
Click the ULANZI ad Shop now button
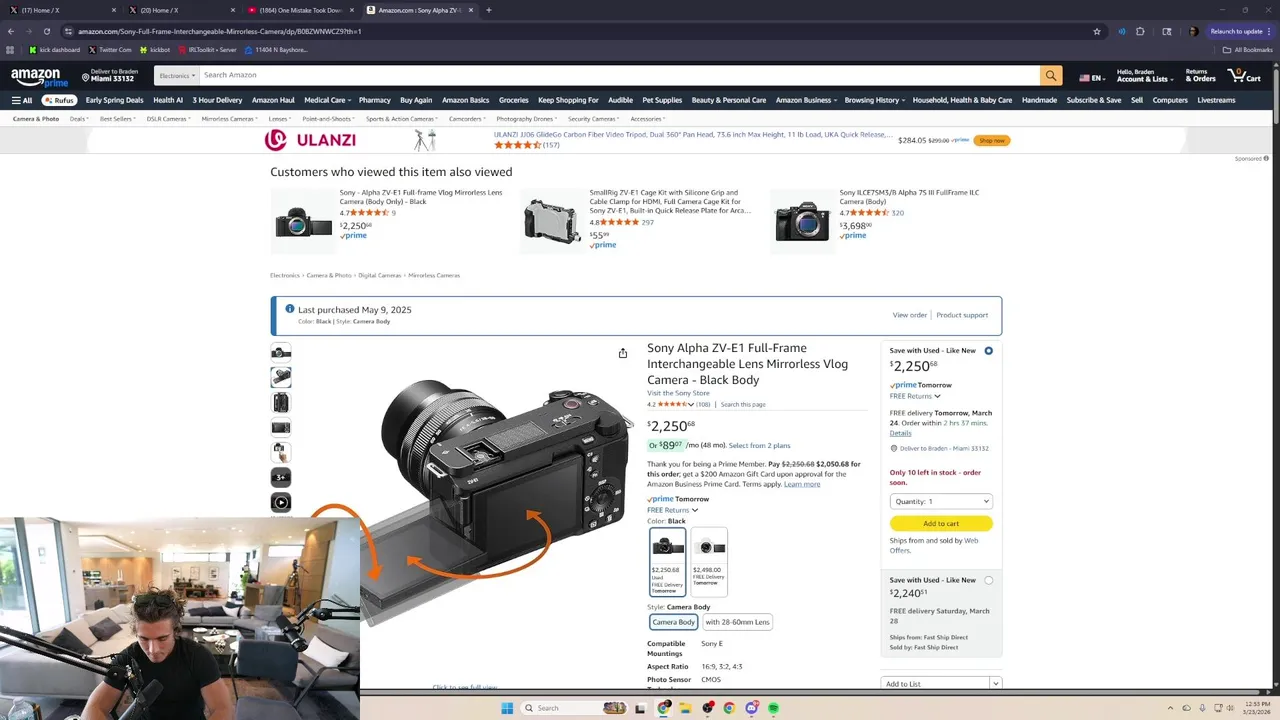tap(992, 140)
